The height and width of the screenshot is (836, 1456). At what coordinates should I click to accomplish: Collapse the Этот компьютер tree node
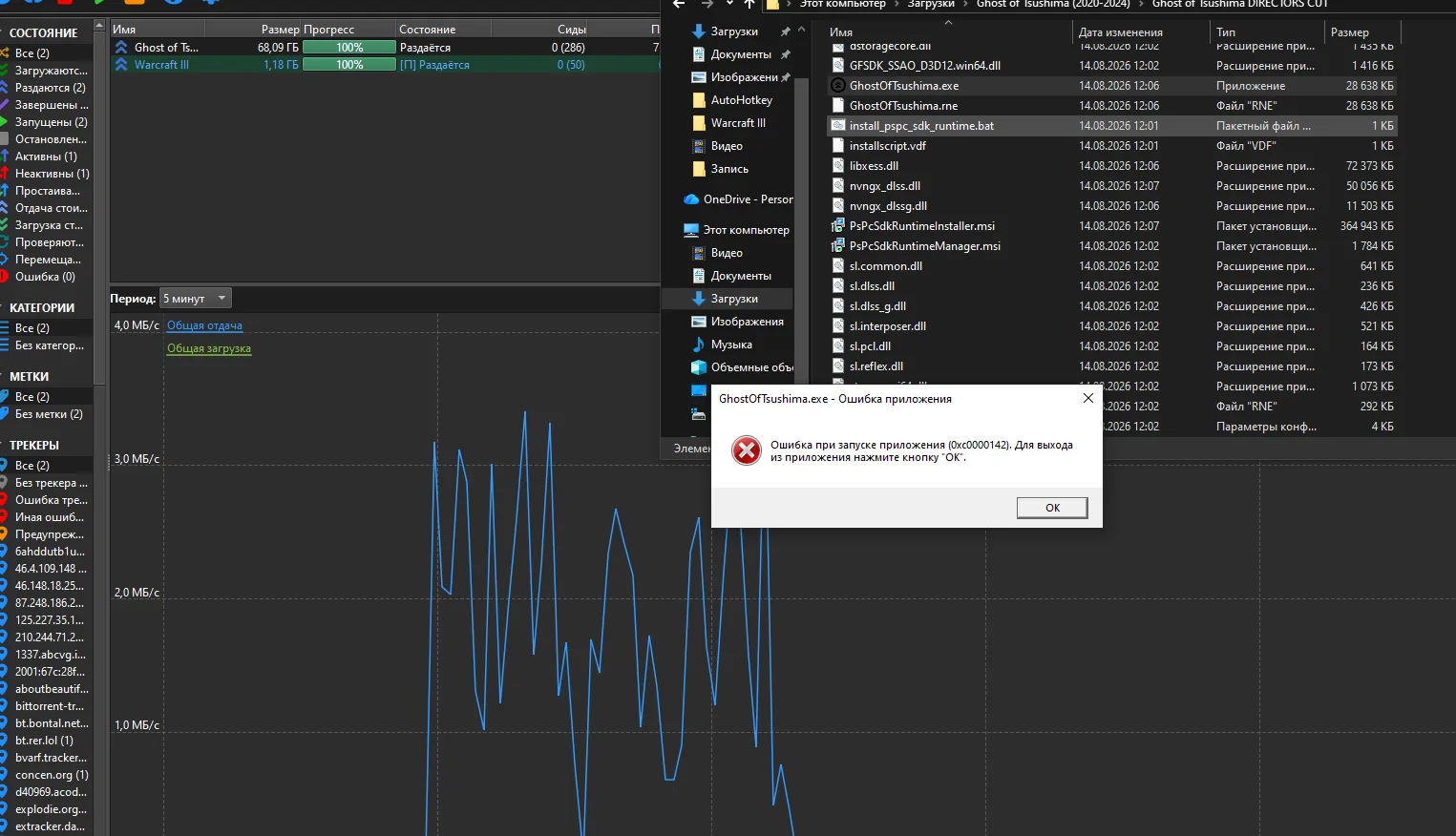674,230
